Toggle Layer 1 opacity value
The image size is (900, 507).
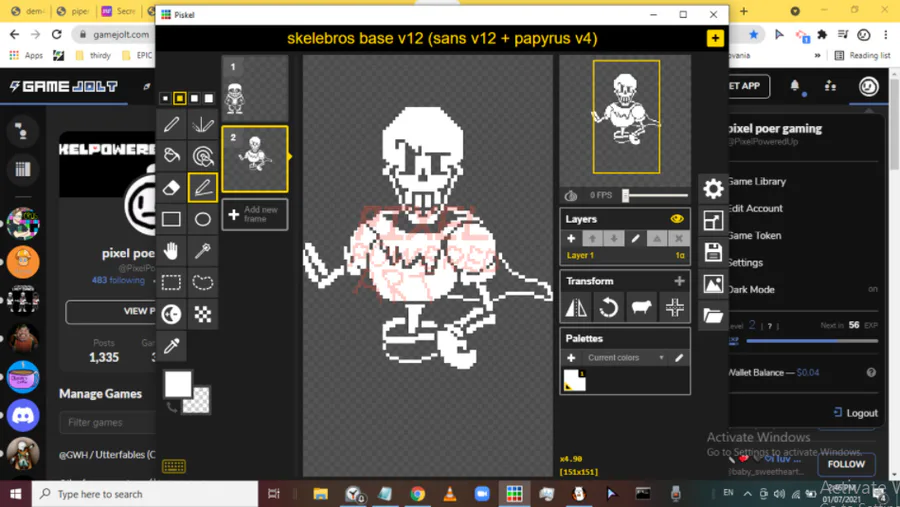680,255
